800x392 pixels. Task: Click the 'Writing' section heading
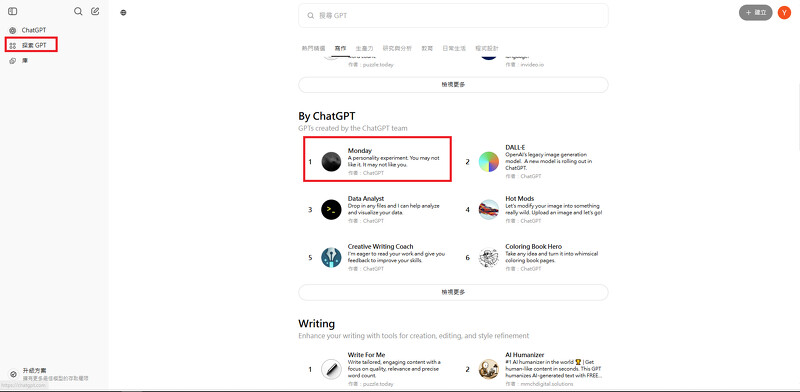coord(316,324)
